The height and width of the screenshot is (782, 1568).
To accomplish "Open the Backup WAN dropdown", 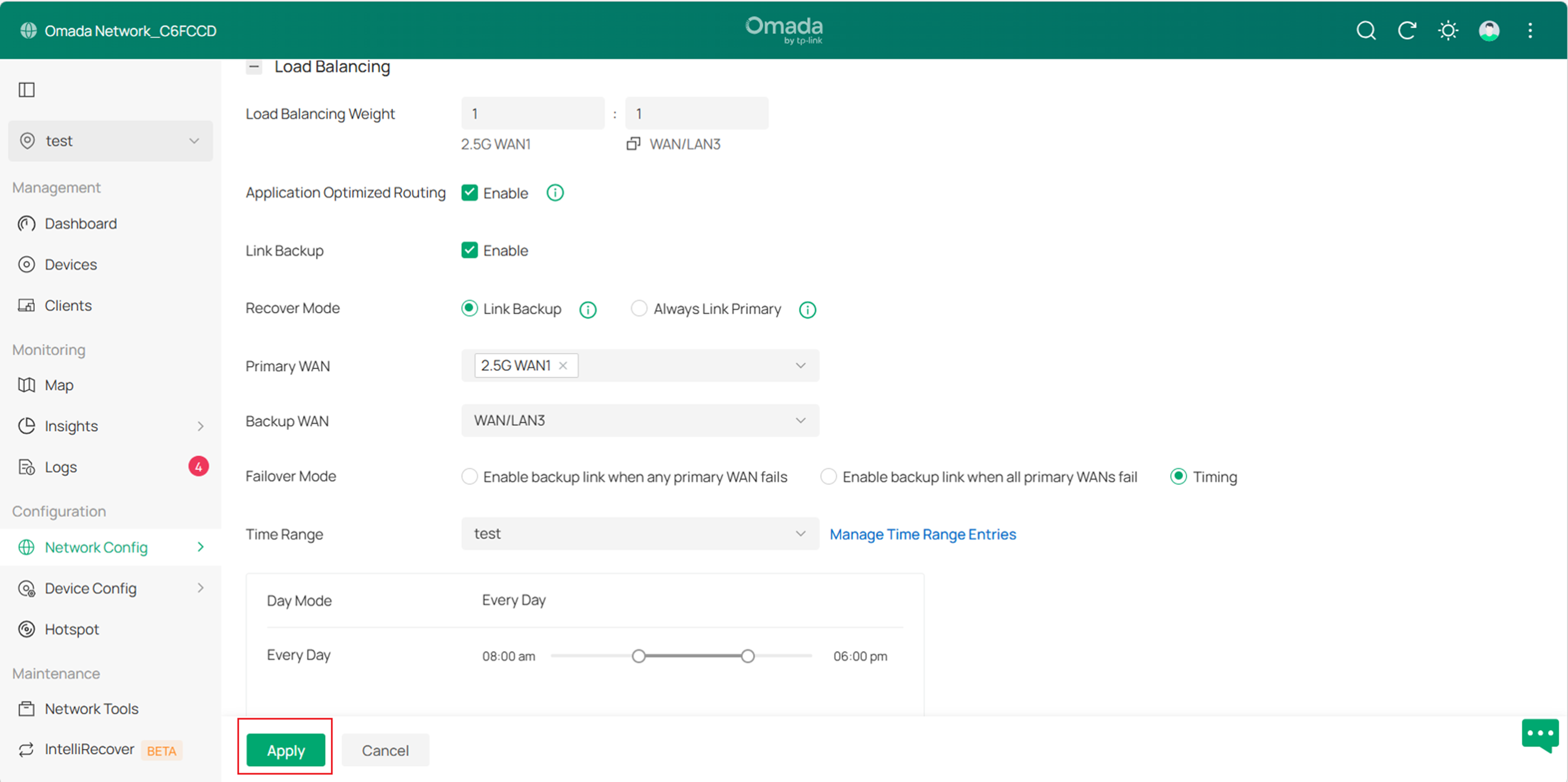I will tap(640, 421).
